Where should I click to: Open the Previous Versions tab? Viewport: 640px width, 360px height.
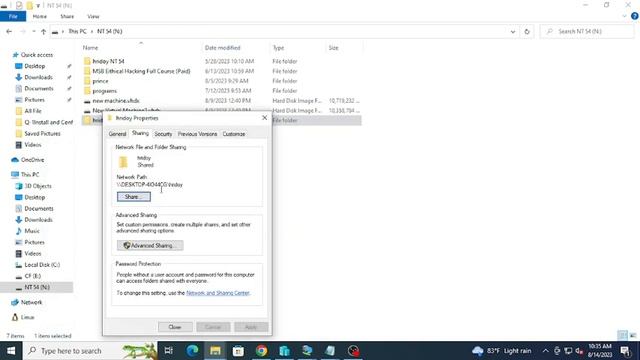[197, 134]
